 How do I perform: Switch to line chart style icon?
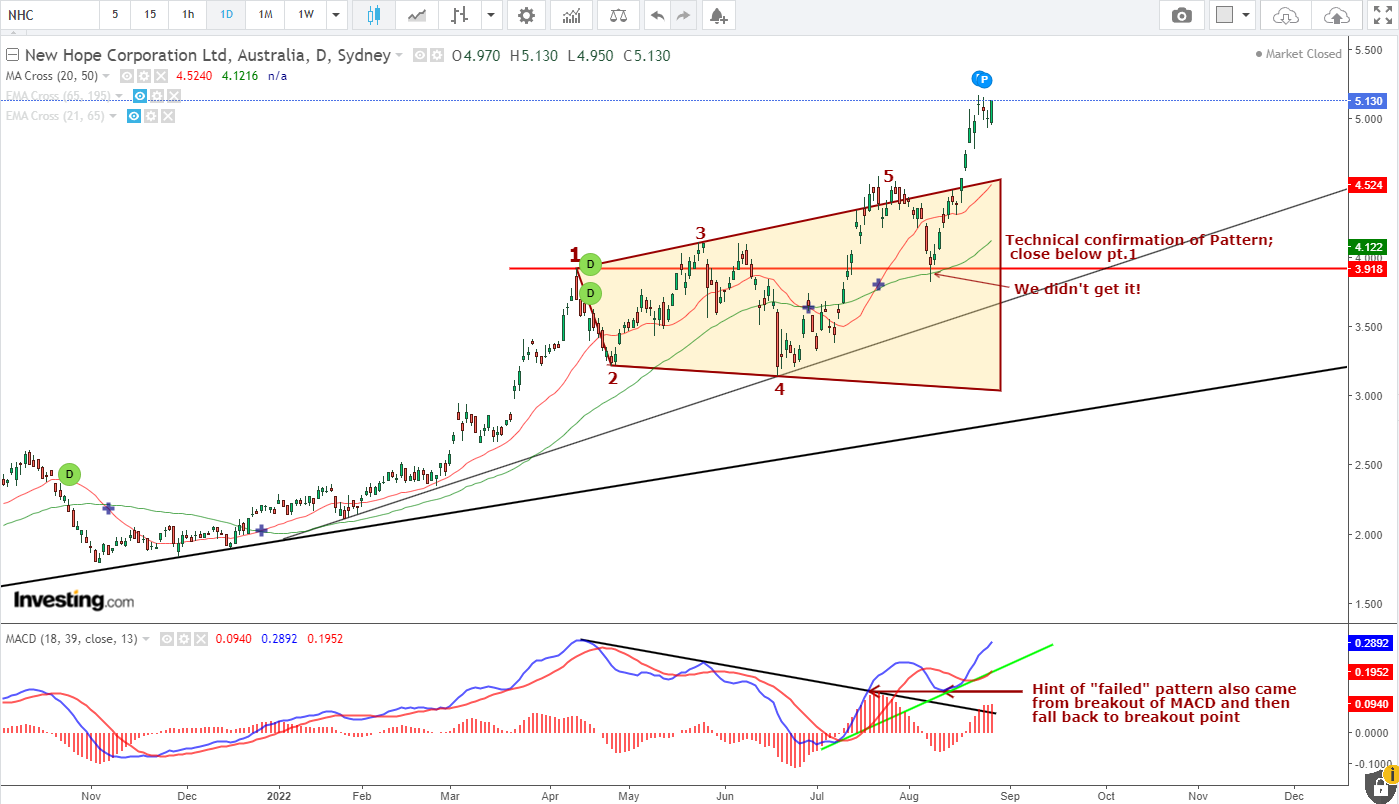(417, 15)
